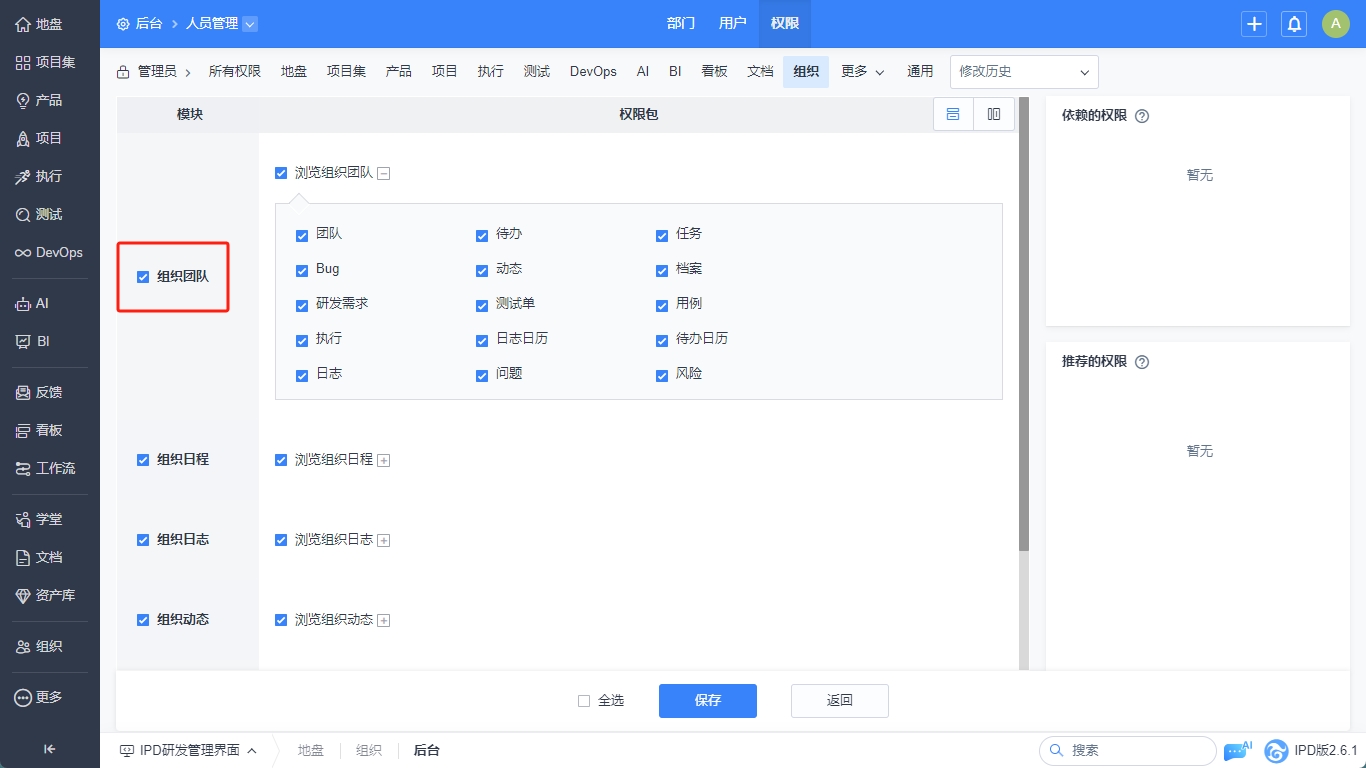The height and width of the screenshot is (768, 1366).
Task: Switch to the column layout view icon
Action: 994,114
